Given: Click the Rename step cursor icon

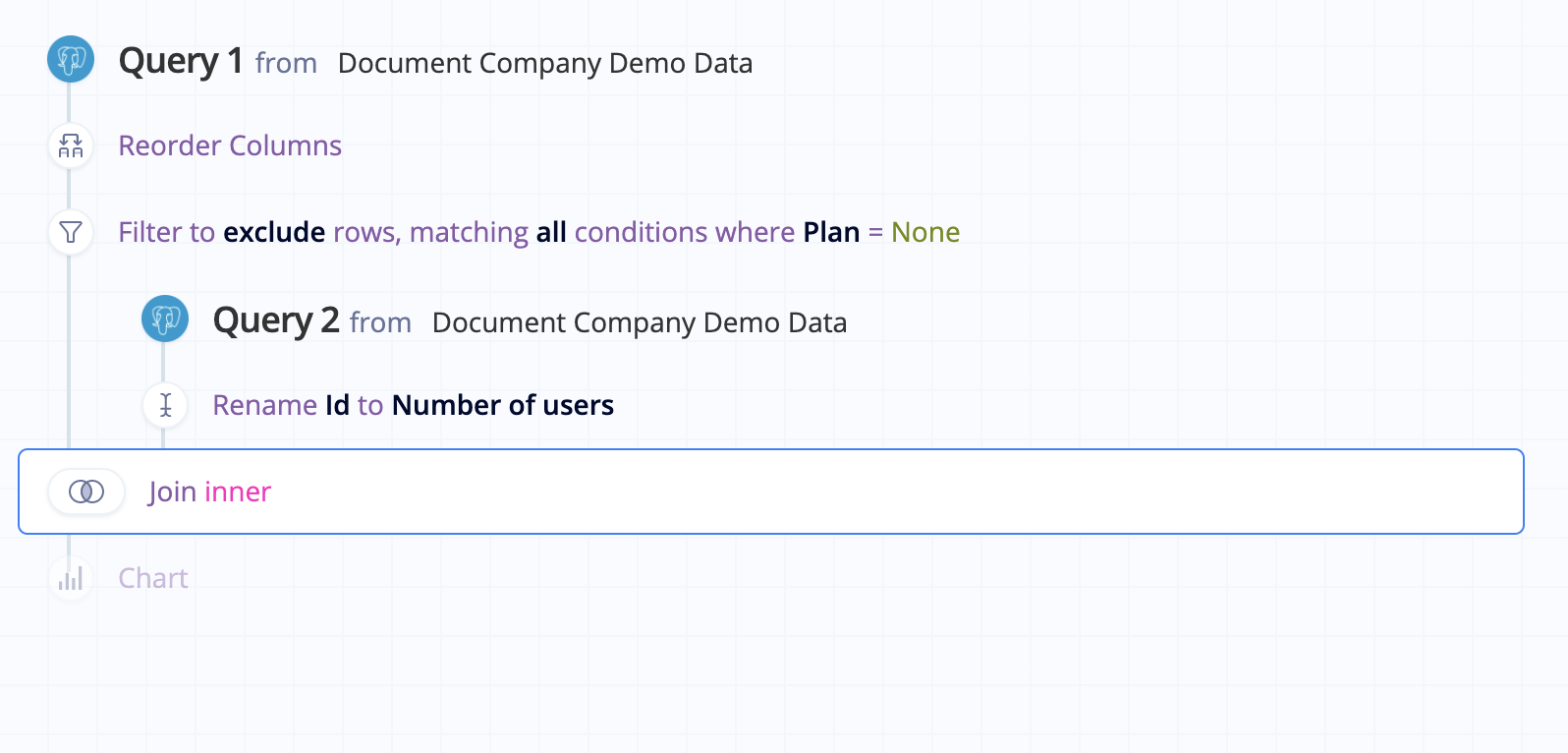Looking at the screenshot, I should (165, 405).
